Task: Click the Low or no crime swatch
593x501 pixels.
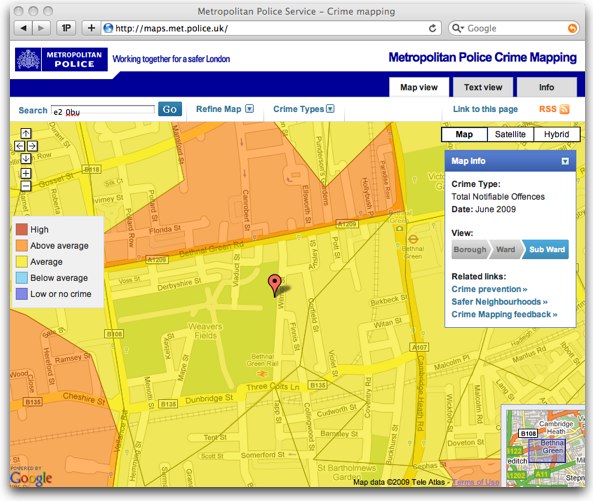Action: point(22,294)
